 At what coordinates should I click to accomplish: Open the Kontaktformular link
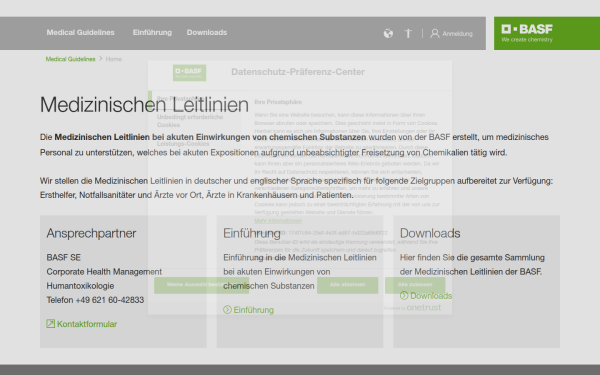[x=82, y=324]
